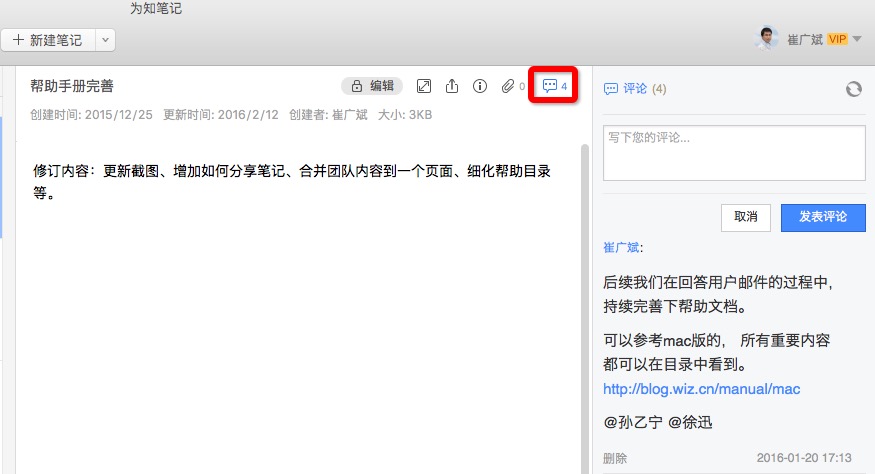Click the note title 帮助手册完善
The height and width of the screenshot is (474, 875).
[72, 86]
